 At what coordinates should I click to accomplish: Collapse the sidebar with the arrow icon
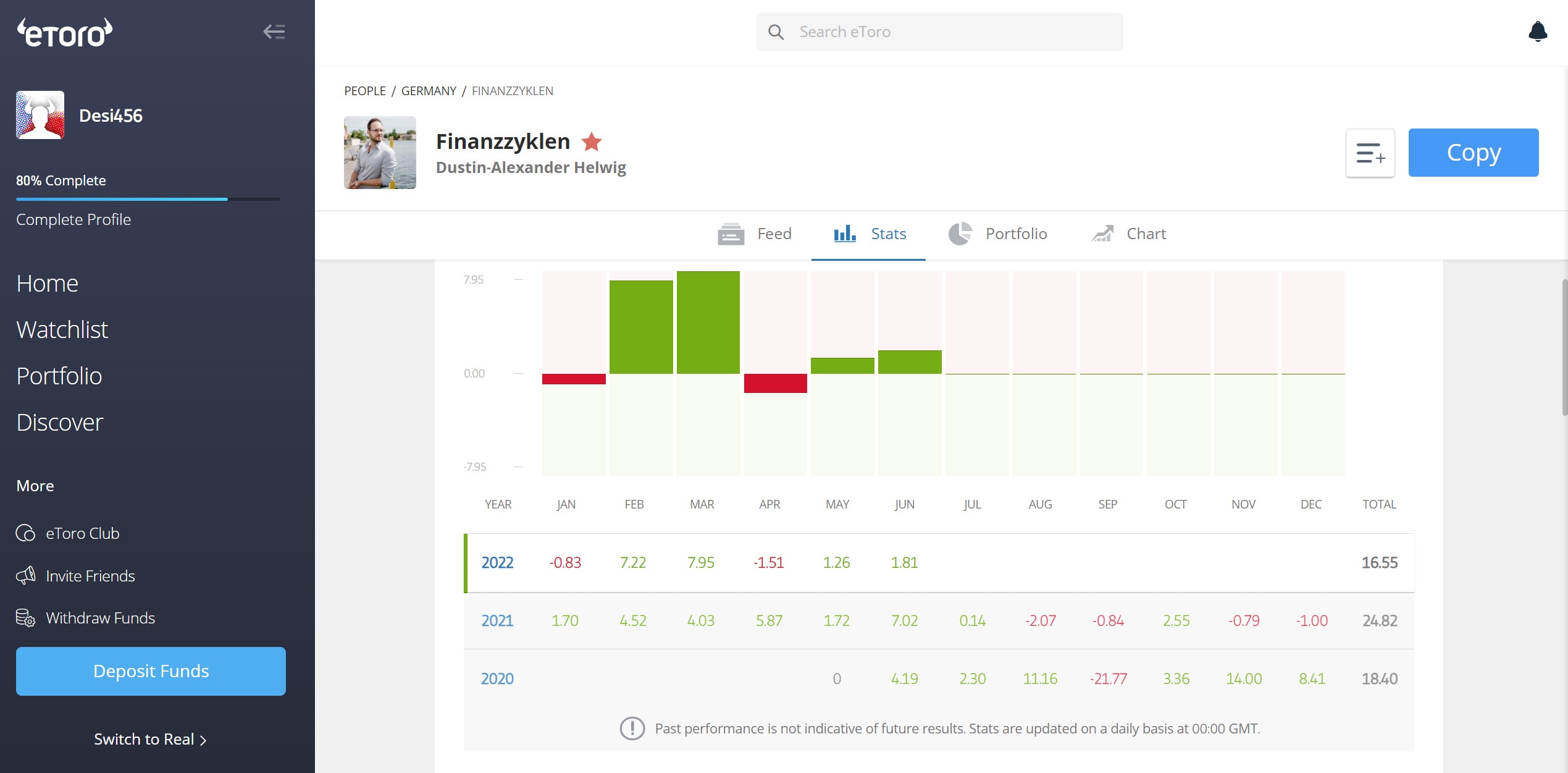[274, 32]
